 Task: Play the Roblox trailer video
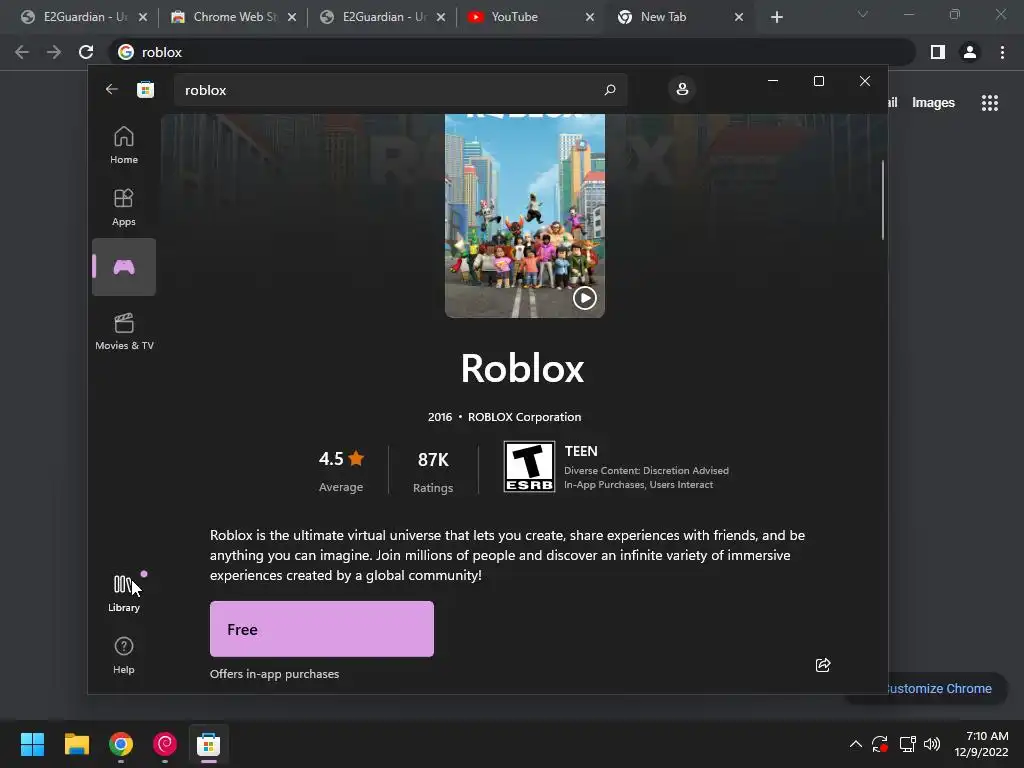pyautogui.click(x=584, y=298)
